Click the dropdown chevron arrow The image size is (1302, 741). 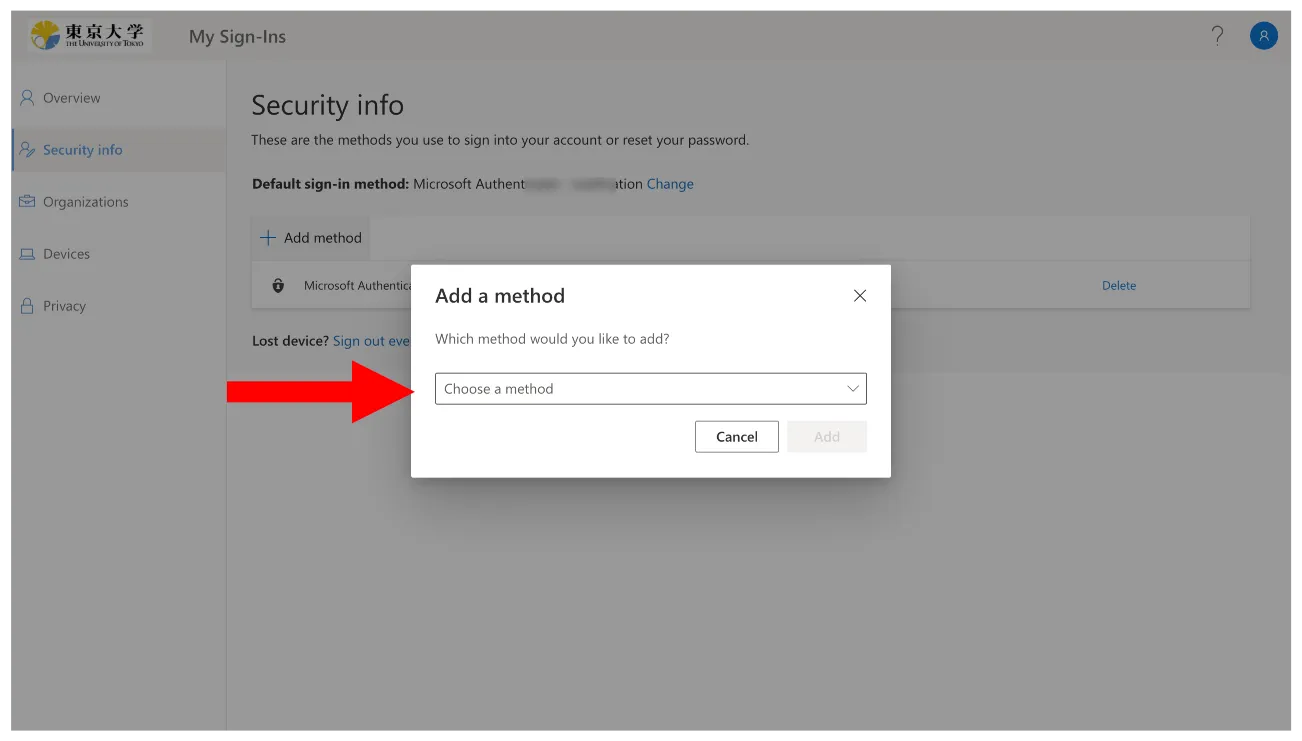(x=853, y=389)
